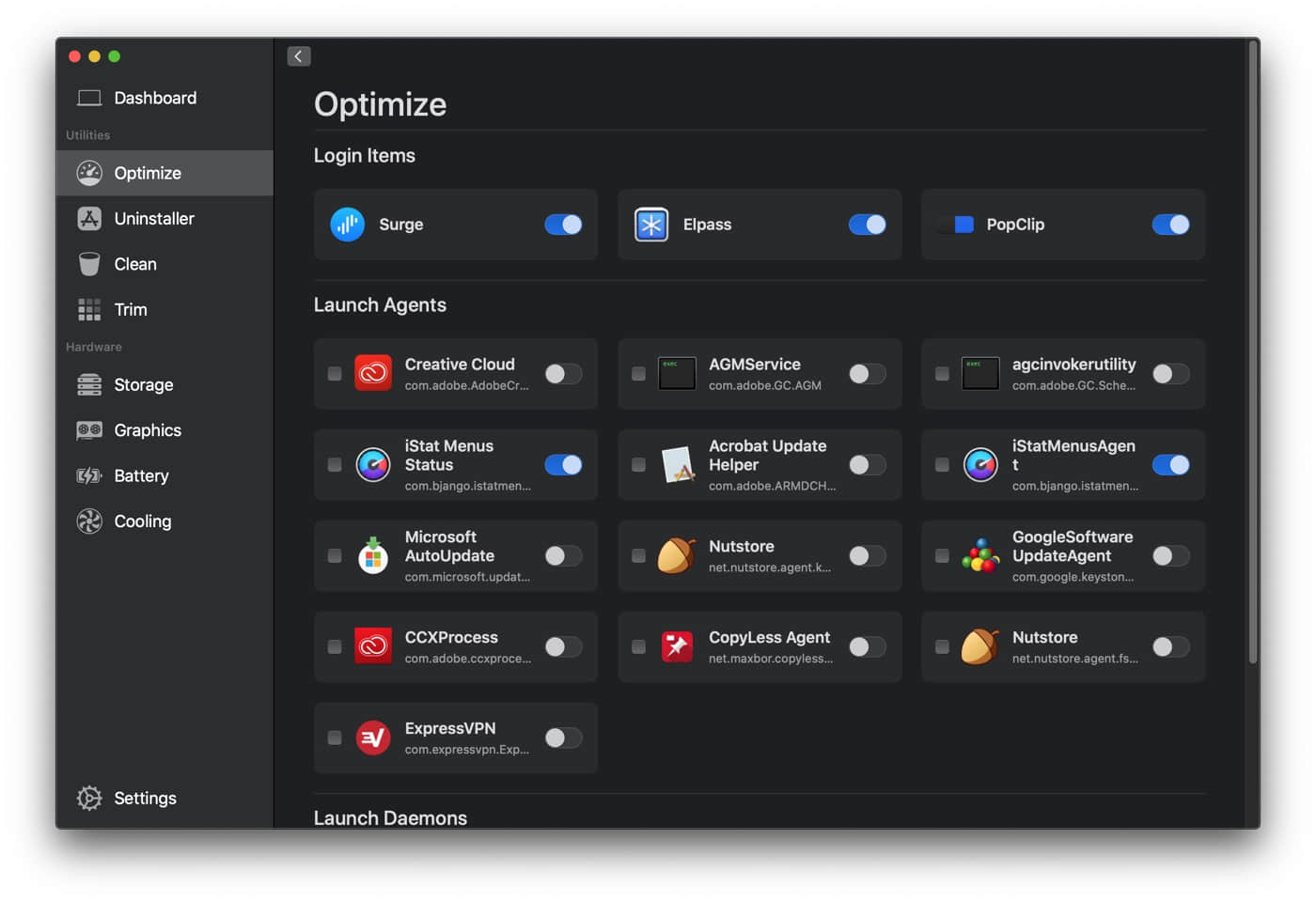Click the Uninstaller app icon in sidebar
The height and width of the screenshot is (902, 1316).
[x=89, y=219]
